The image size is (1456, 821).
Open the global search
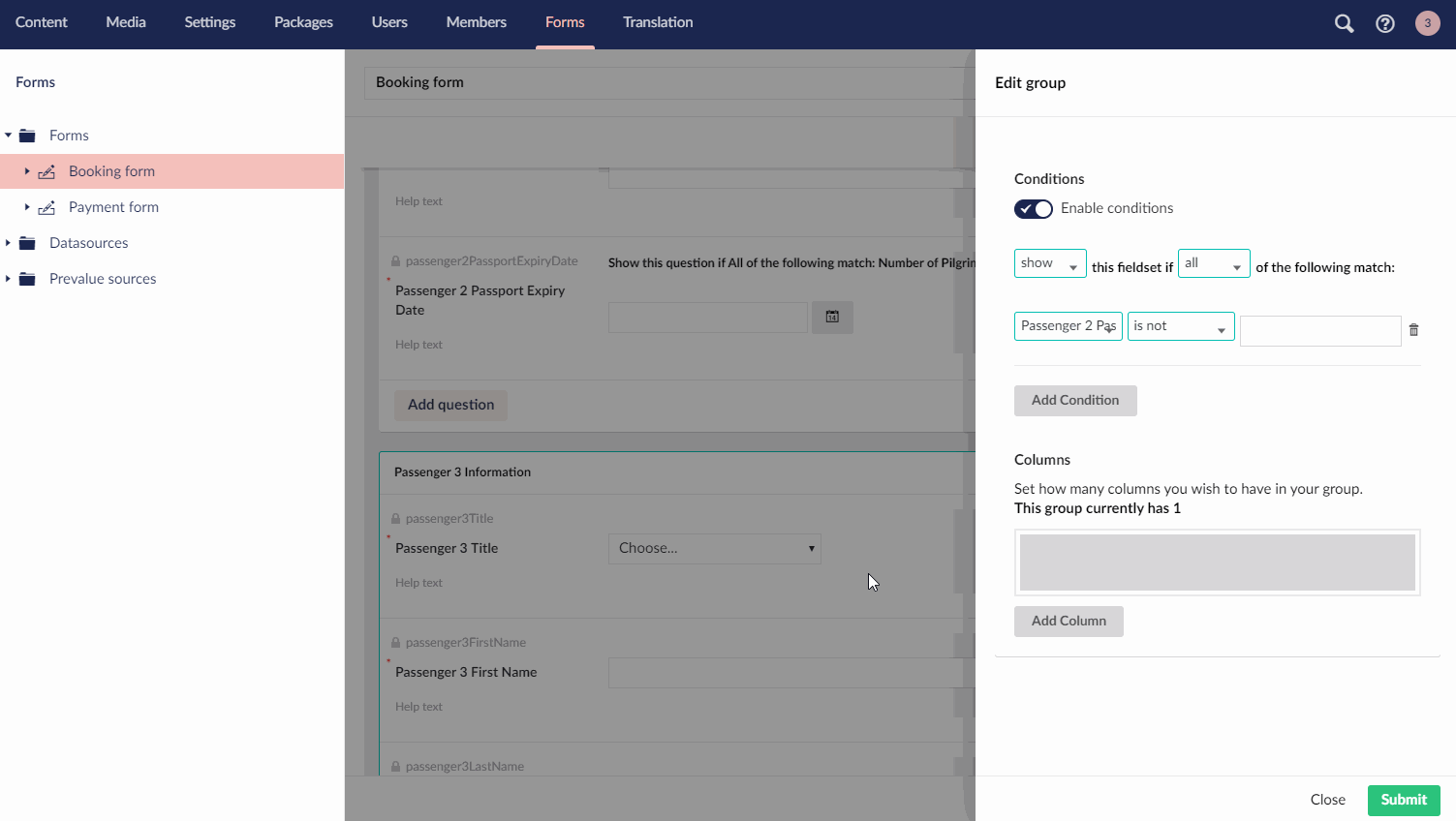(1344, 23)
